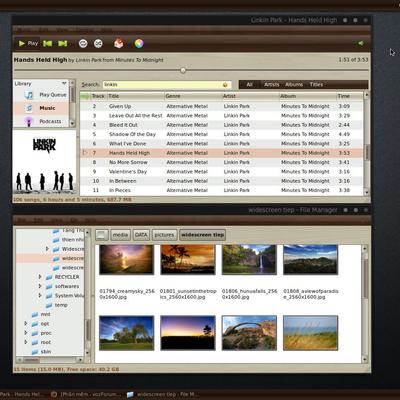The width and height of the screenshot is (400, 400).
Task: Select the song What I've Done
Action: (x=222, y=144)
